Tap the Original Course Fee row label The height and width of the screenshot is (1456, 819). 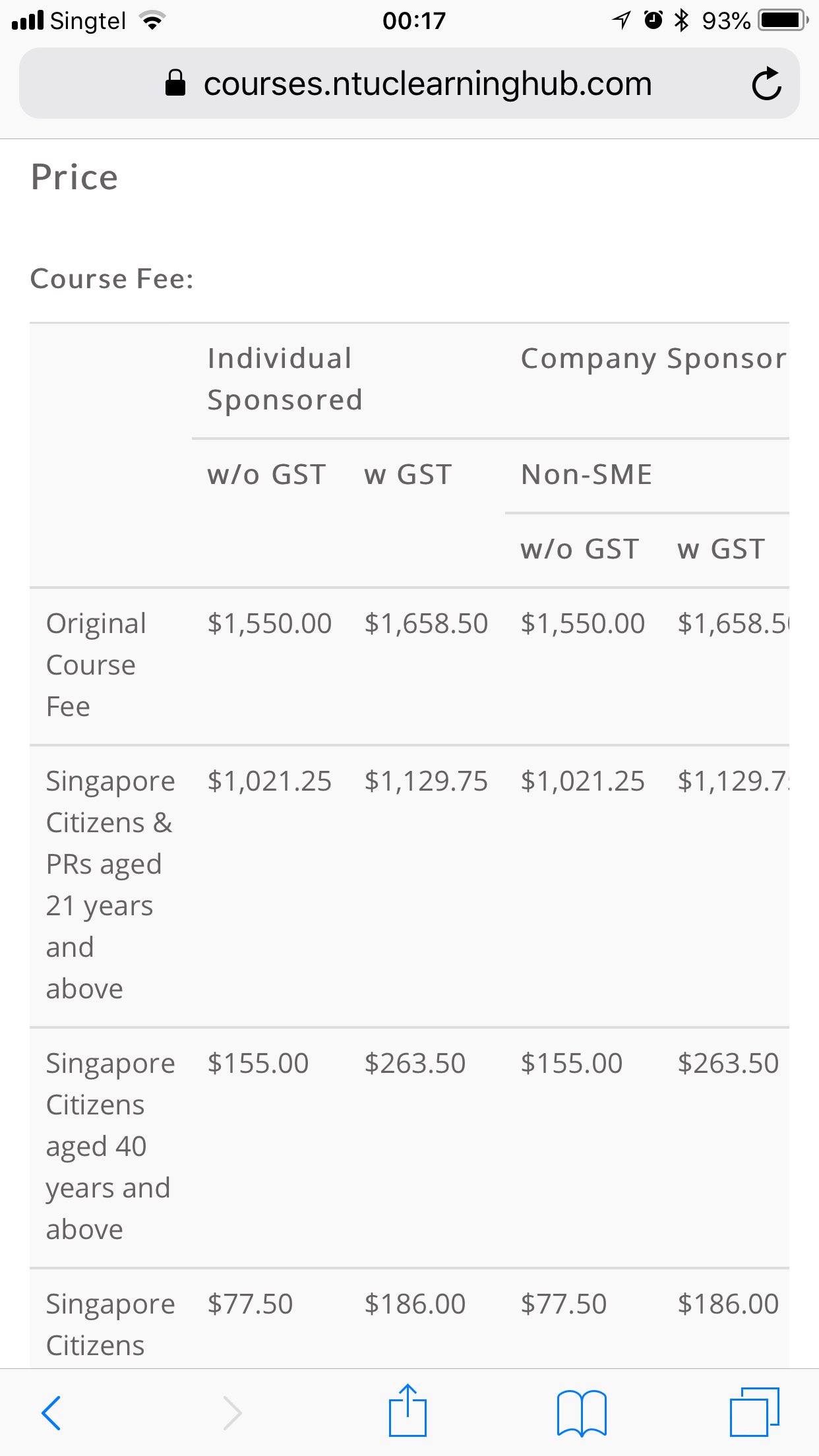(x=96, y=665)
